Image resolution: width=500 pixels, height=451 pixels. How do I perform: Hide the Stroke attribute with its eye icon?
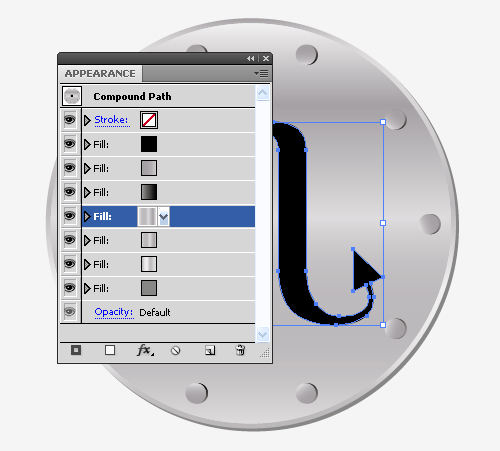click(70, 120)
